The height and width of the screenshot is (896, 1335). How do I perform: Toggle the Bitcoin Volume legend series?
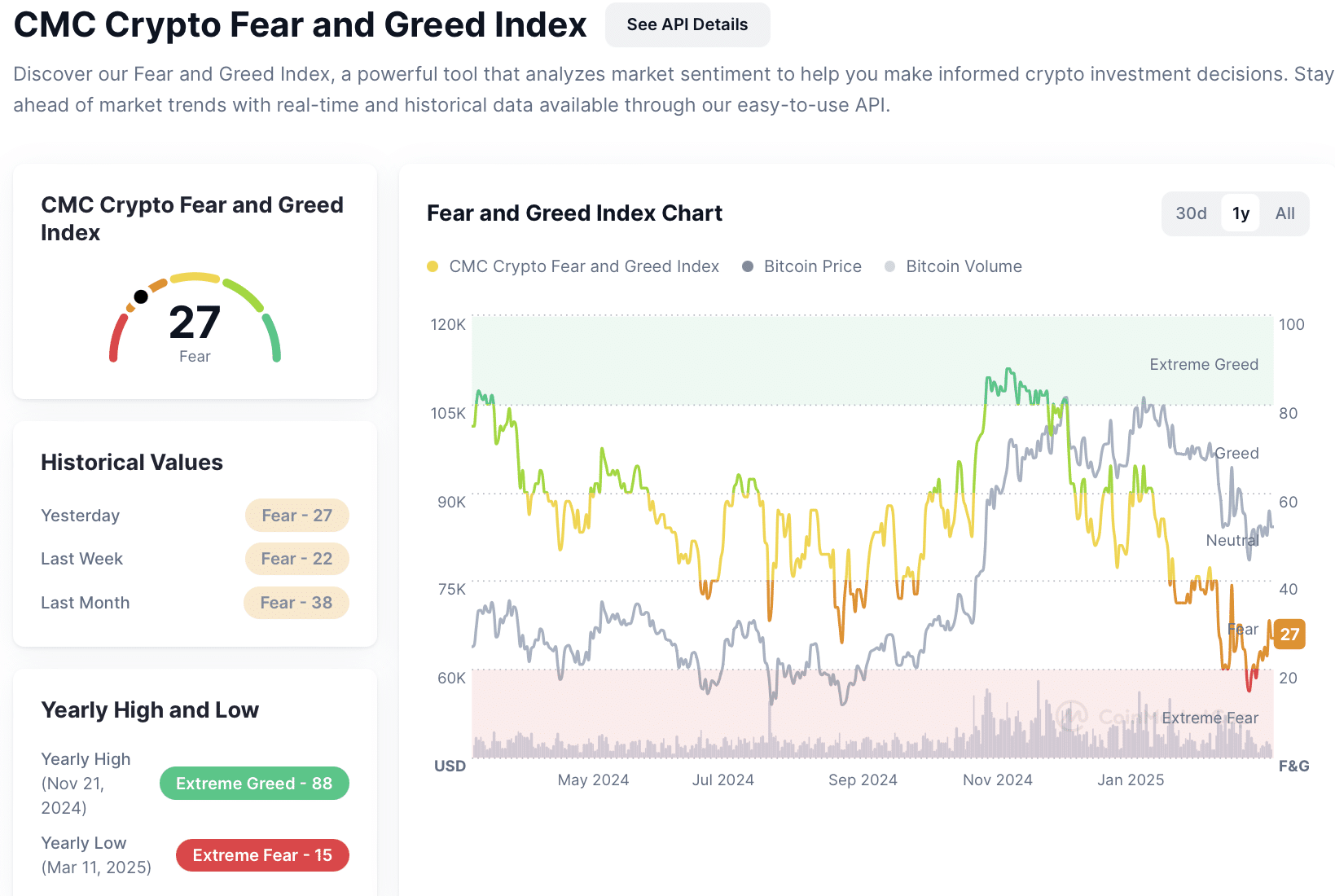click(x=953, y=266)
